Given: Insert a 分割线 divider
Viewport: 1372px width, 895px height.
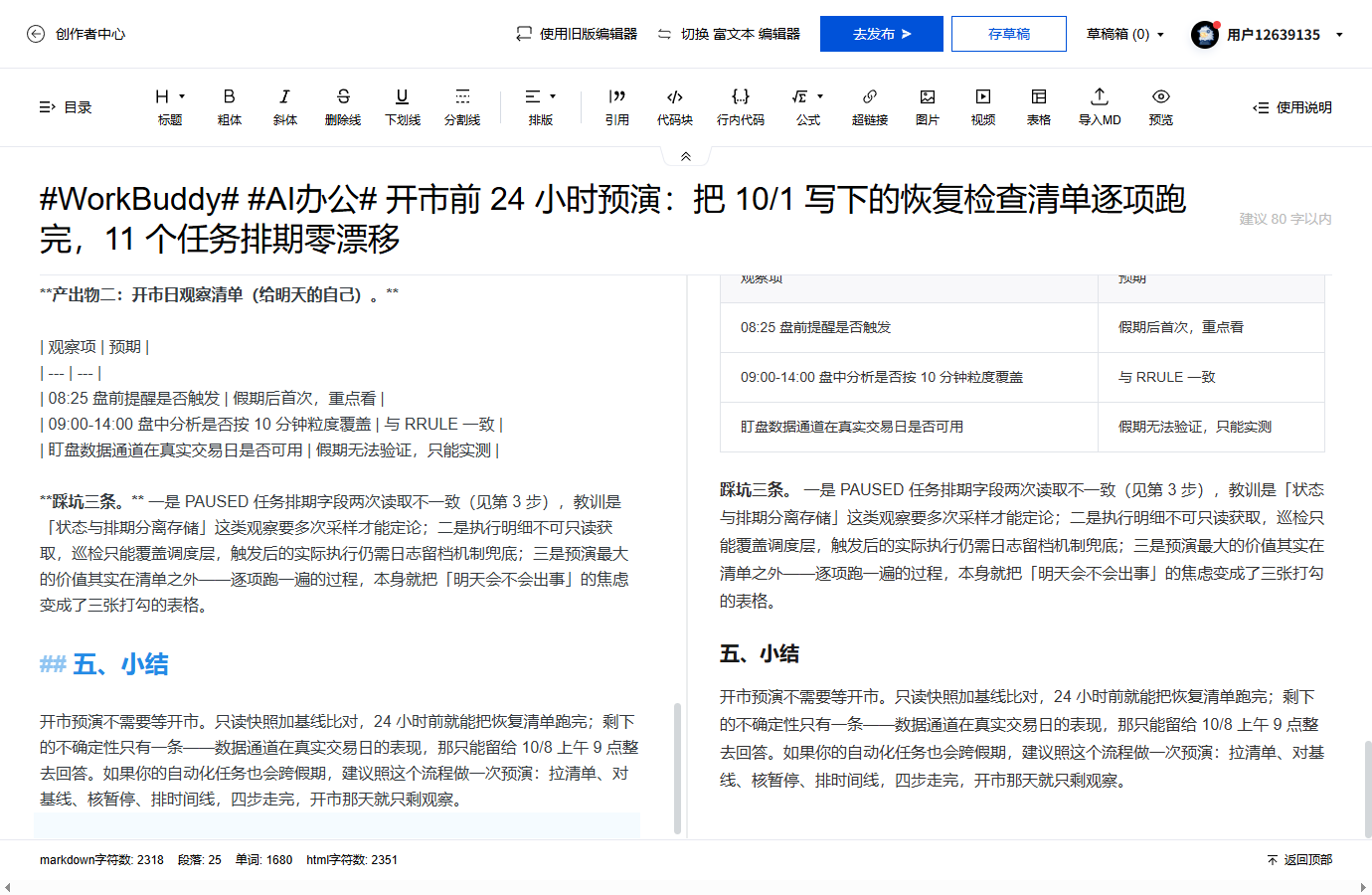Looking at the screenshot, I should click(462, 107).
